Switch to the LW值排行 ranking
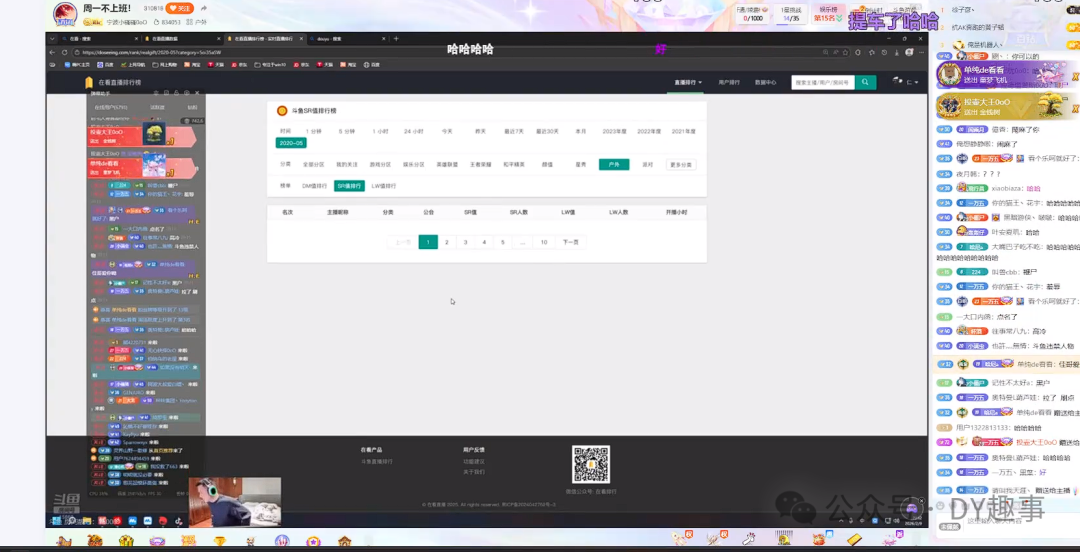The height and width of the screenshot is (552, 1080). point(384,186)
